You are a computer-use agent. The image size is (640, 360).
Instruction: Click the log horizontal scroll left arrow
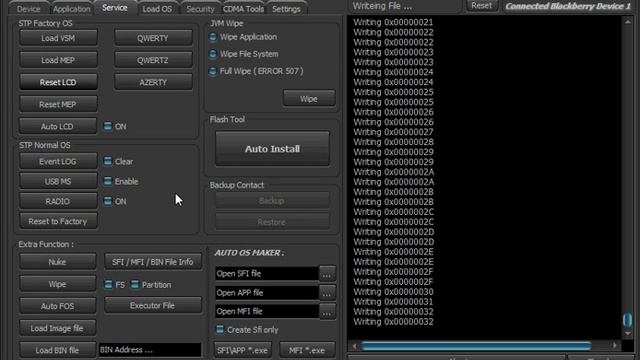coord(354,346)
